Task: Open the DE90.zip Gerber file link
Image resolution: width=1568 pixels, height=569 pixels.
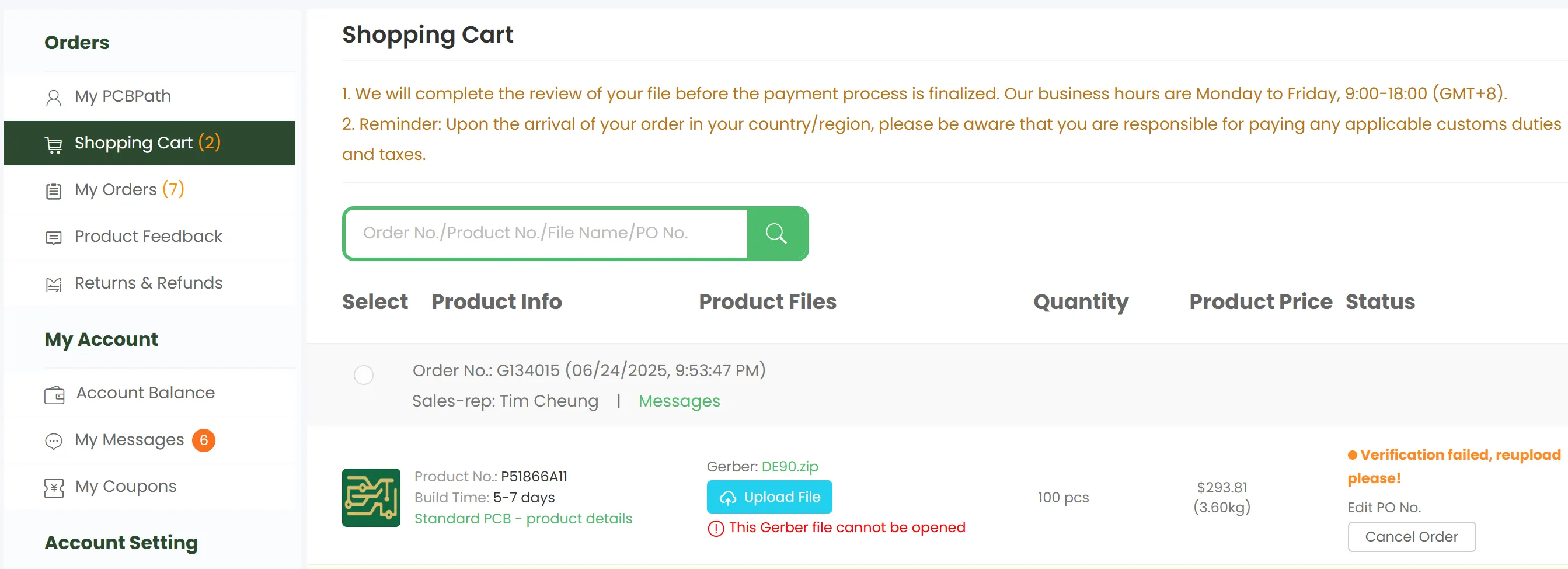Action: tap(789, 467)
